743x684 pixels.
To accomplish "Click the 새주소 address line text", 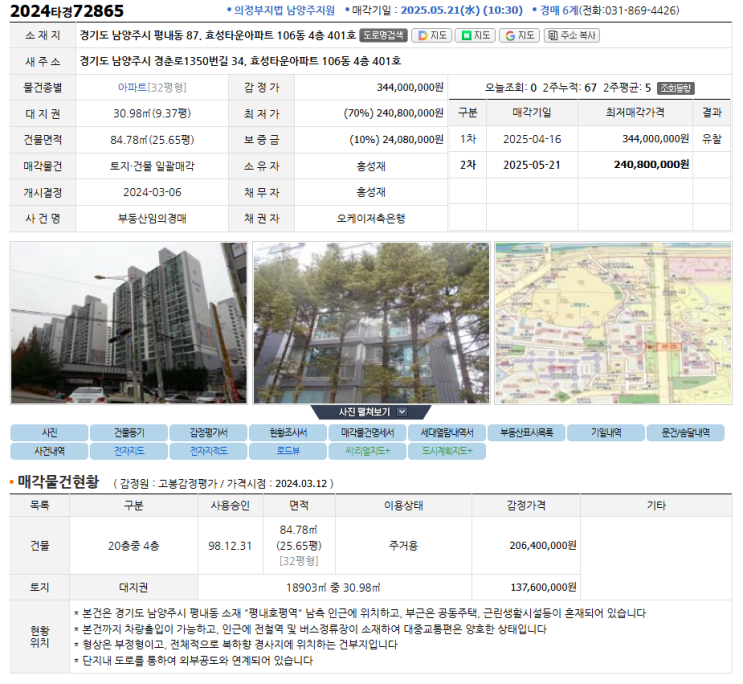I will click(x=240, y=61).
